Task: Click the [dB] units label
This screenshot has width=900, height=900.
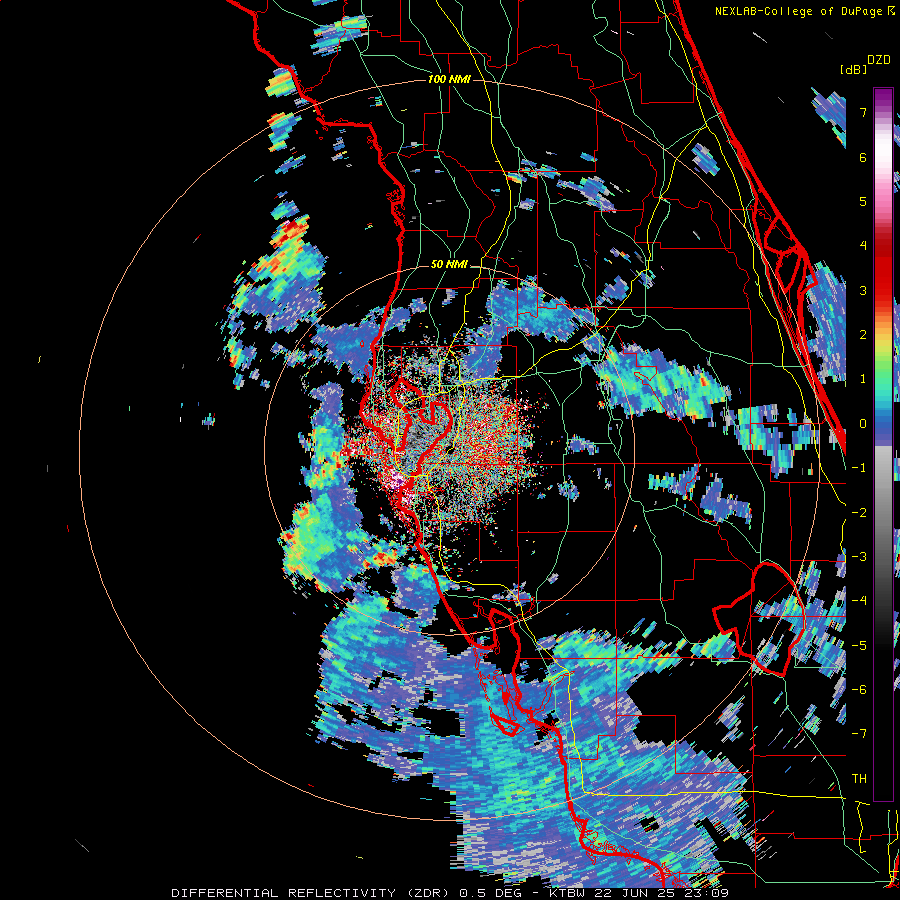Action: point(853,69)
